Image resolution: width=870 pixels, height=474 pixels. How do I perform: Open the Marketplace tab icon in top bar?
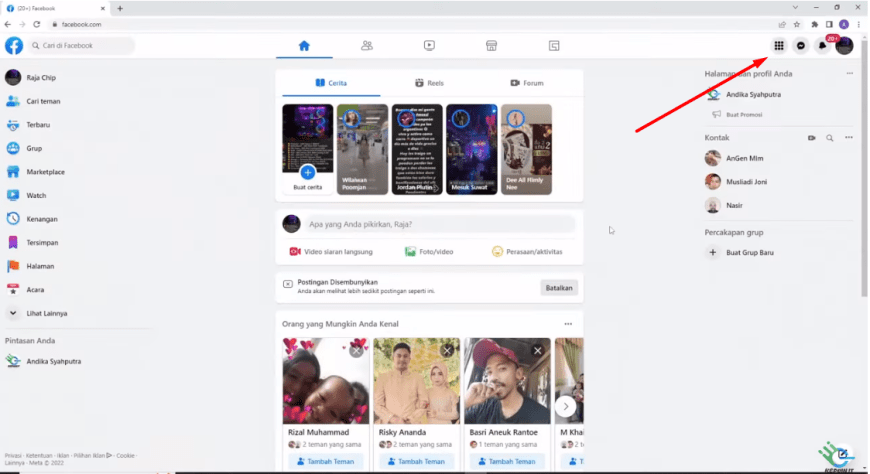(492, 46)
